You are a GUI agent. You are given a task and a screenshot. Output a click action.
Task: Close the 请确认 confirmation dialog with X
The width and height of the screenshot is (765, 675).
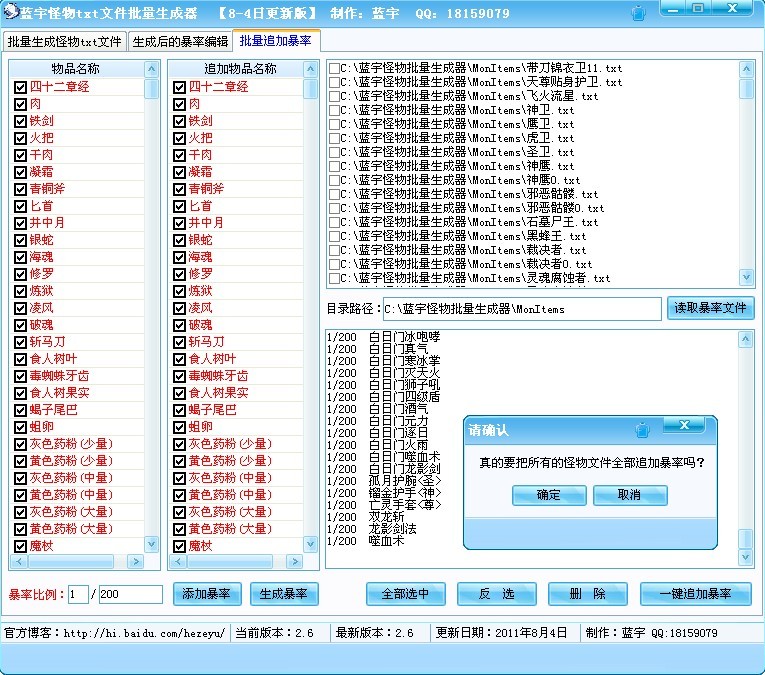(684, 426)
